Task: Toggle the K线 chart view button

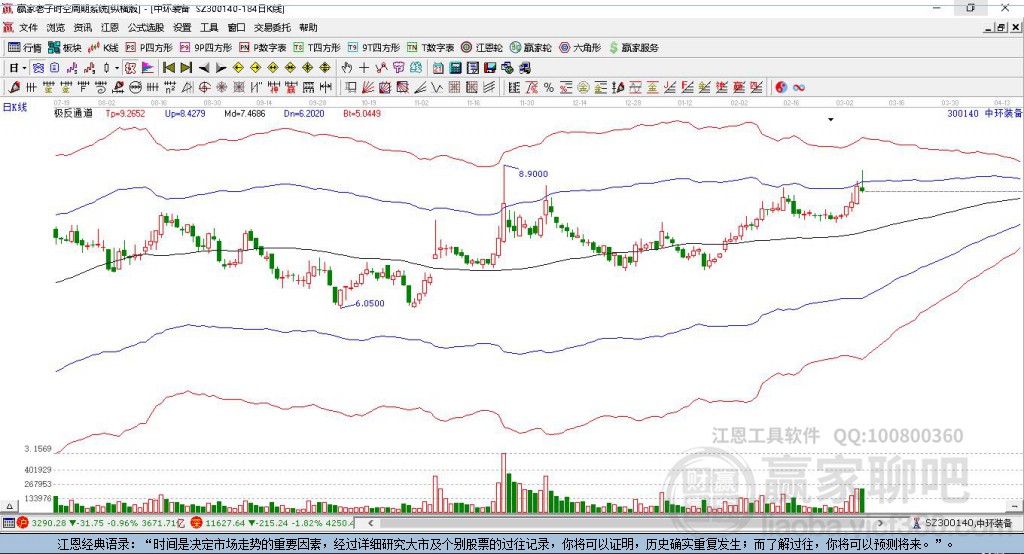Action: [103, 48]
